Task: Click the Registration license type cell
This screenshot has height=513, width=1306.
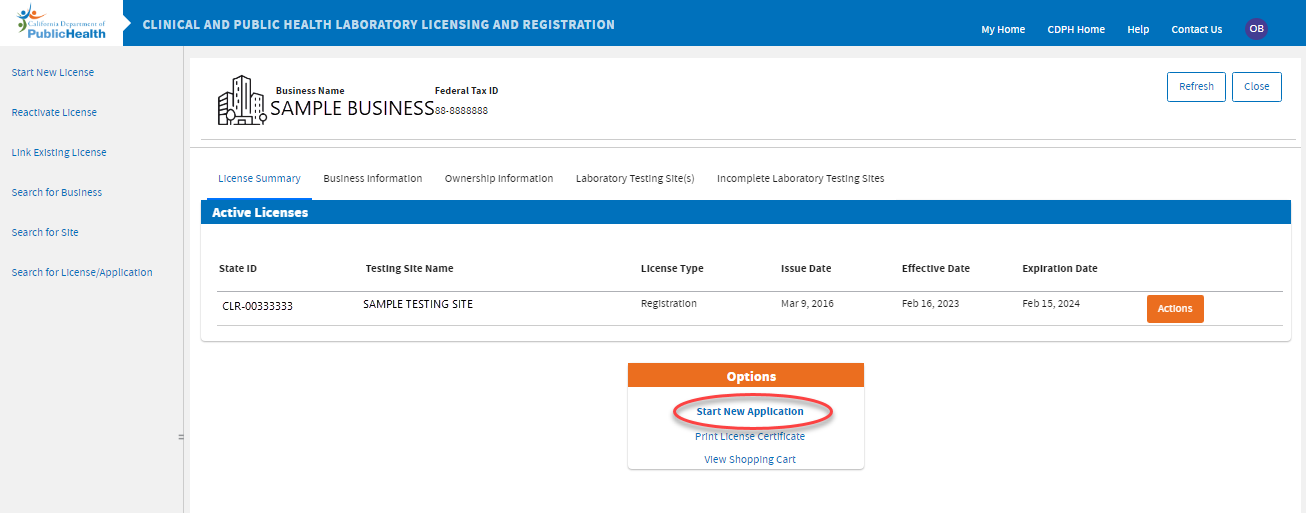Action: click(x=669, y=303)
